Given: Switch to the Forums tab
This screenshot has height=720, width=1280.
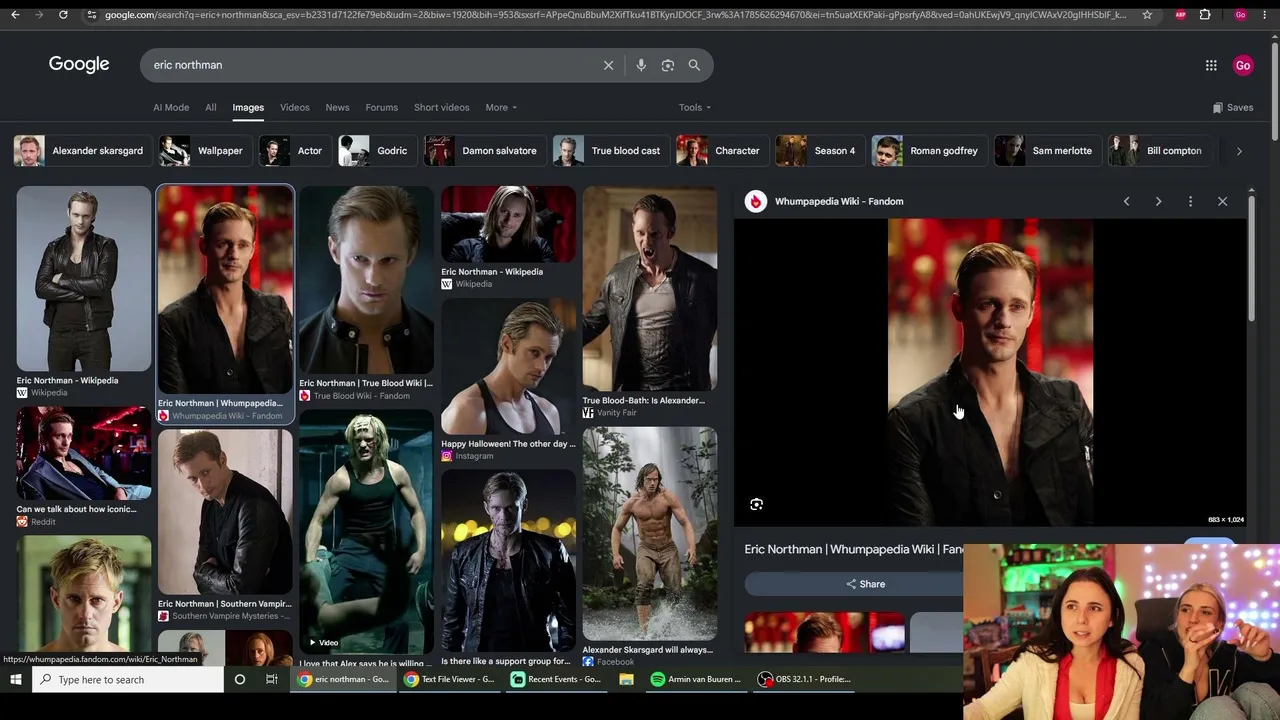Looking at the screenshot, I should [382, 107].
